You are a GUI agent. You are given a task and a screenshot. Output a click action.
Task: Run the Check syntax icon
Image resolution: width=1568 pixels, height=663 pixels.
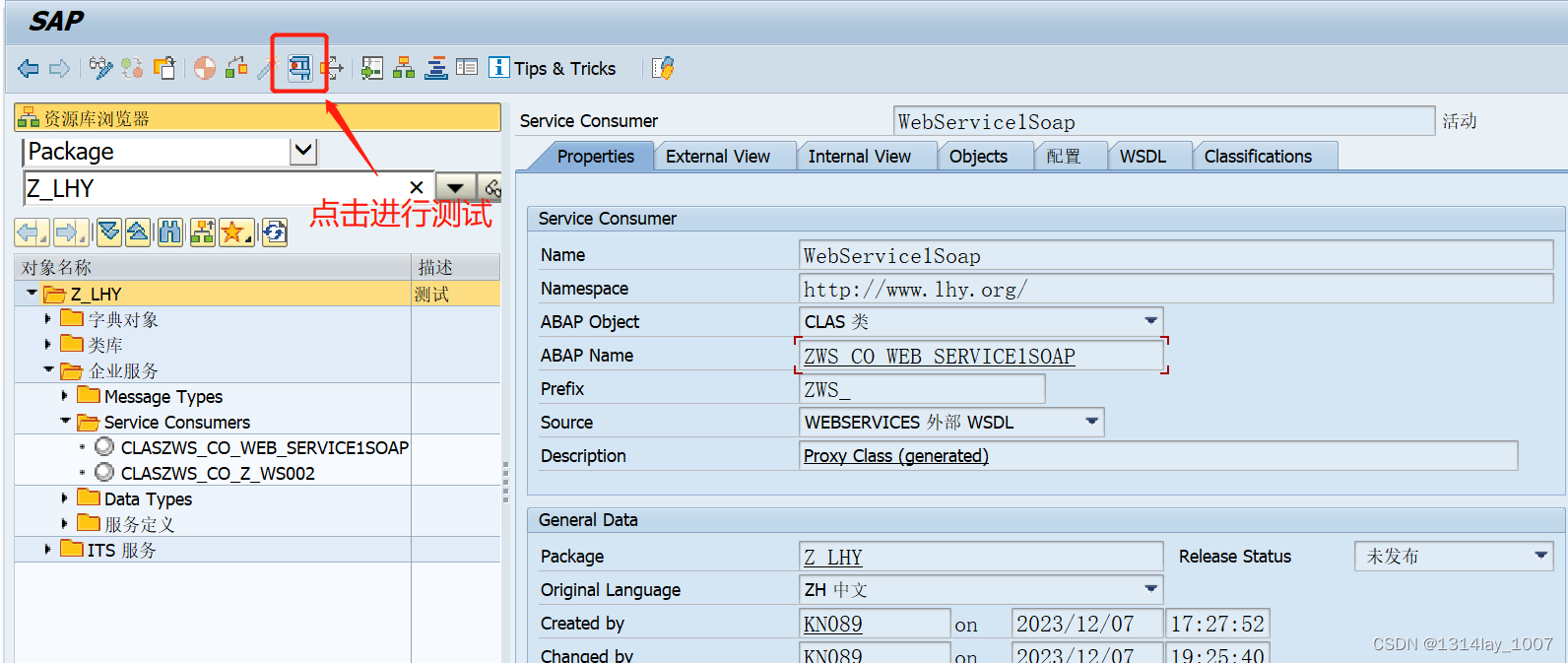click(x=204, y=68)
